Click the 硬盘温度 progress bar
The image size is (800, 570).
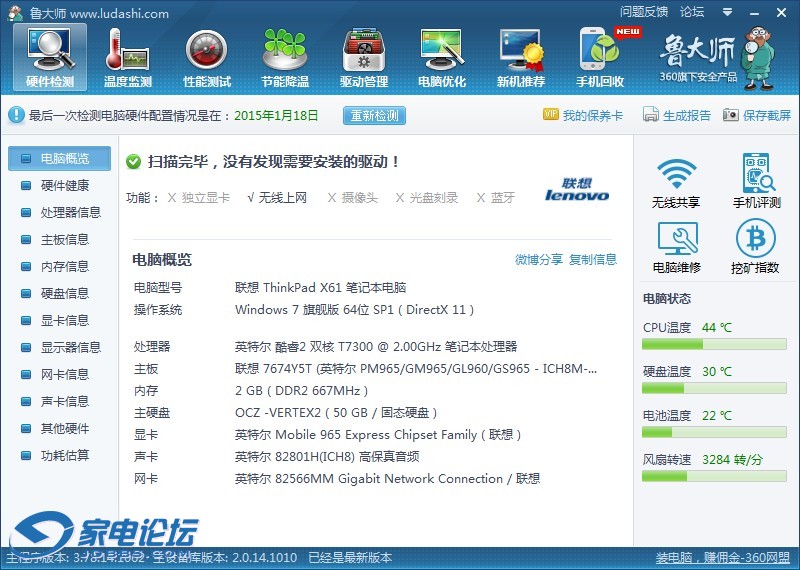click(x=714, y=388)
